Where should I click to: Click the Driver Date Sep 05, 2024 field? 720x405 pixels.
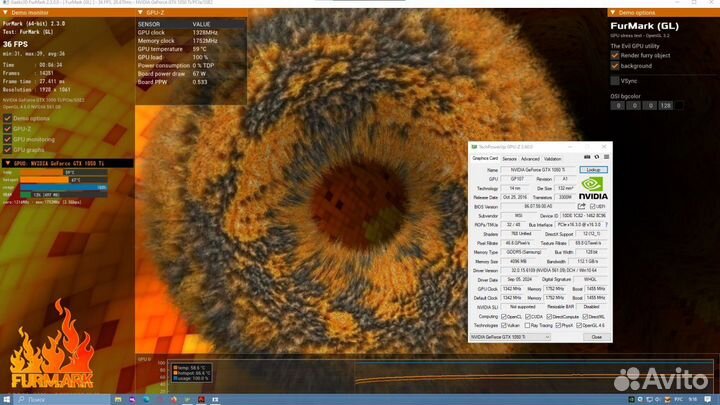coord(519,279)
